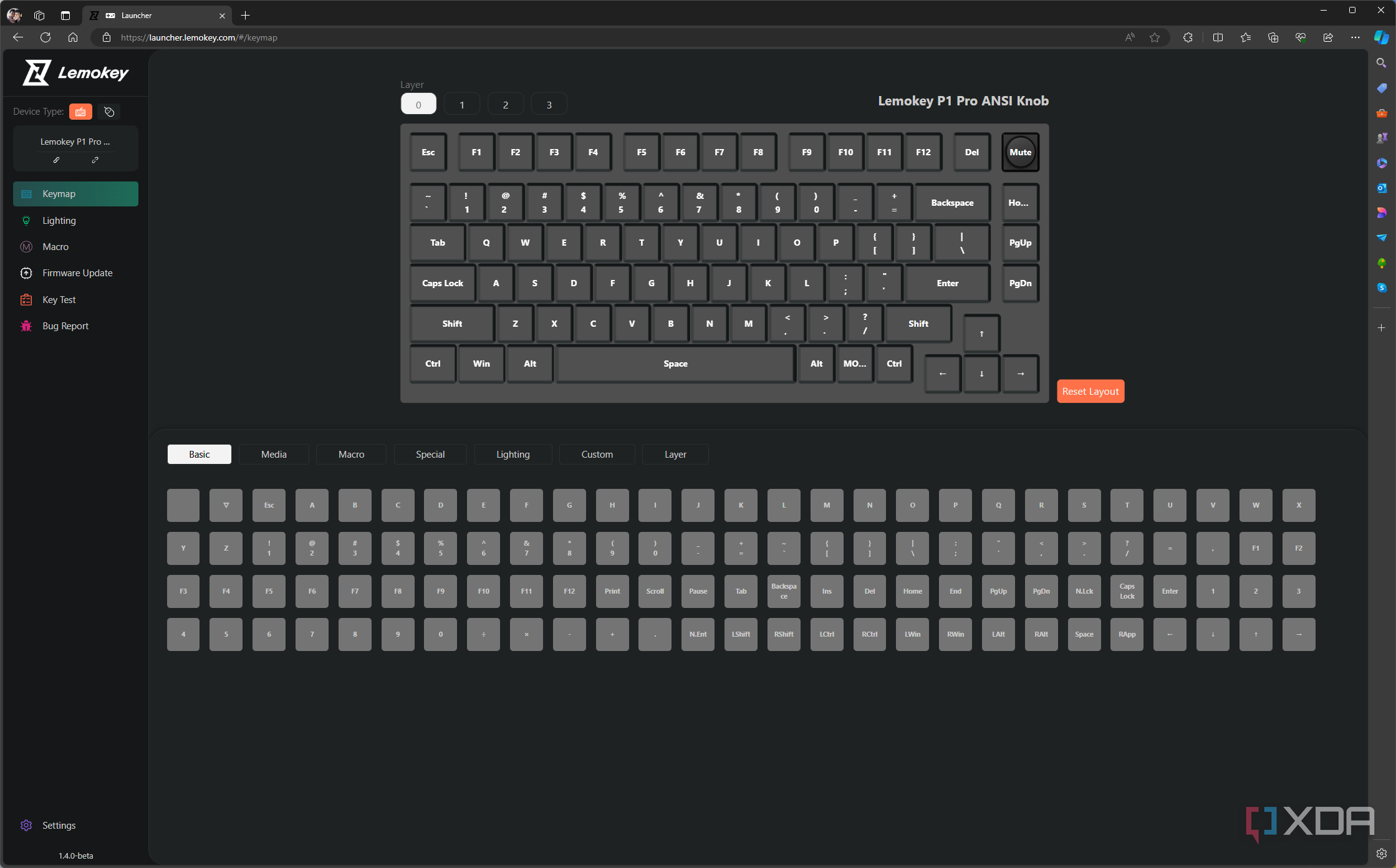Screen dimensions: 1396x868
Task: Click the address bar URL
Action: (x=199, y=37)
